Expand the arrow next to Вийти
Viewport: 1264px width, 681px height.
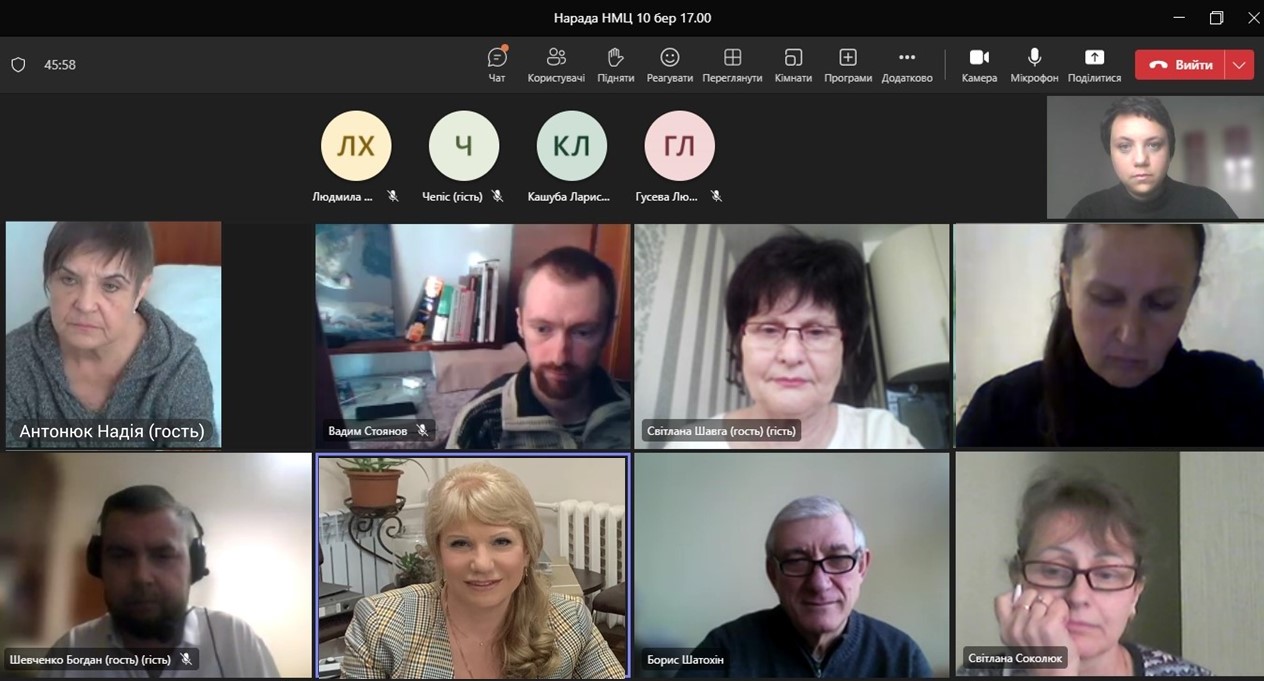[1239, 65]
